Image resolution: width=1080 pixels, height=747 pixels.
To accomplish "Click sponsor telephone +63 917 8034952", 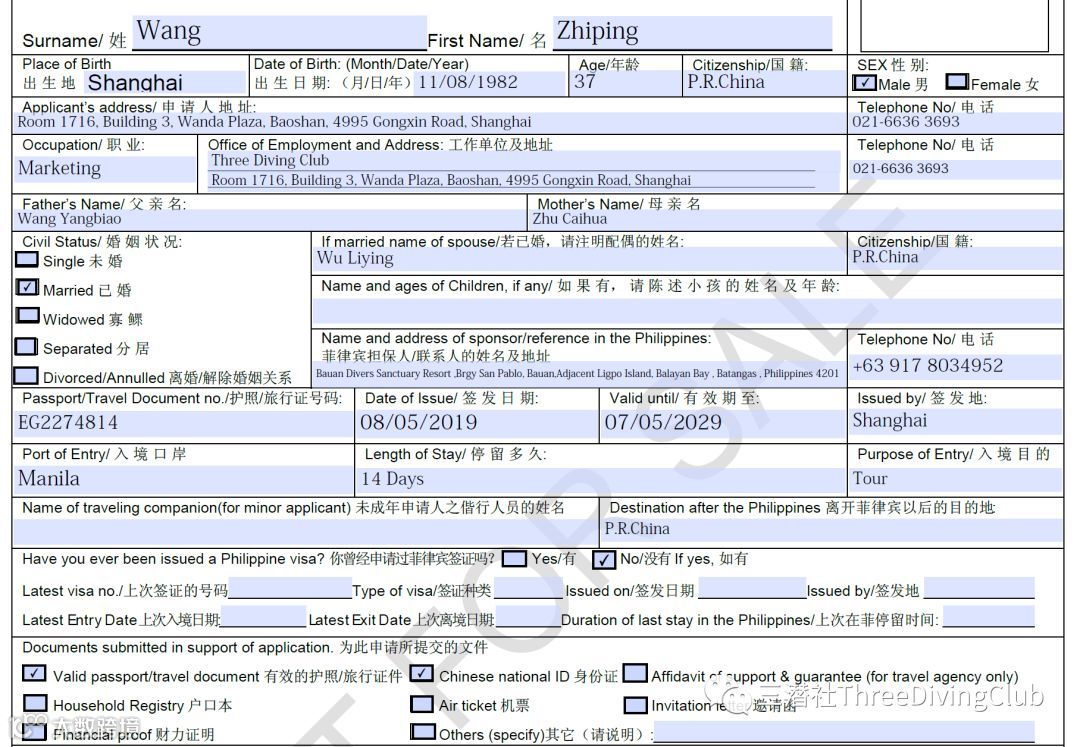I will click(955, 366).
